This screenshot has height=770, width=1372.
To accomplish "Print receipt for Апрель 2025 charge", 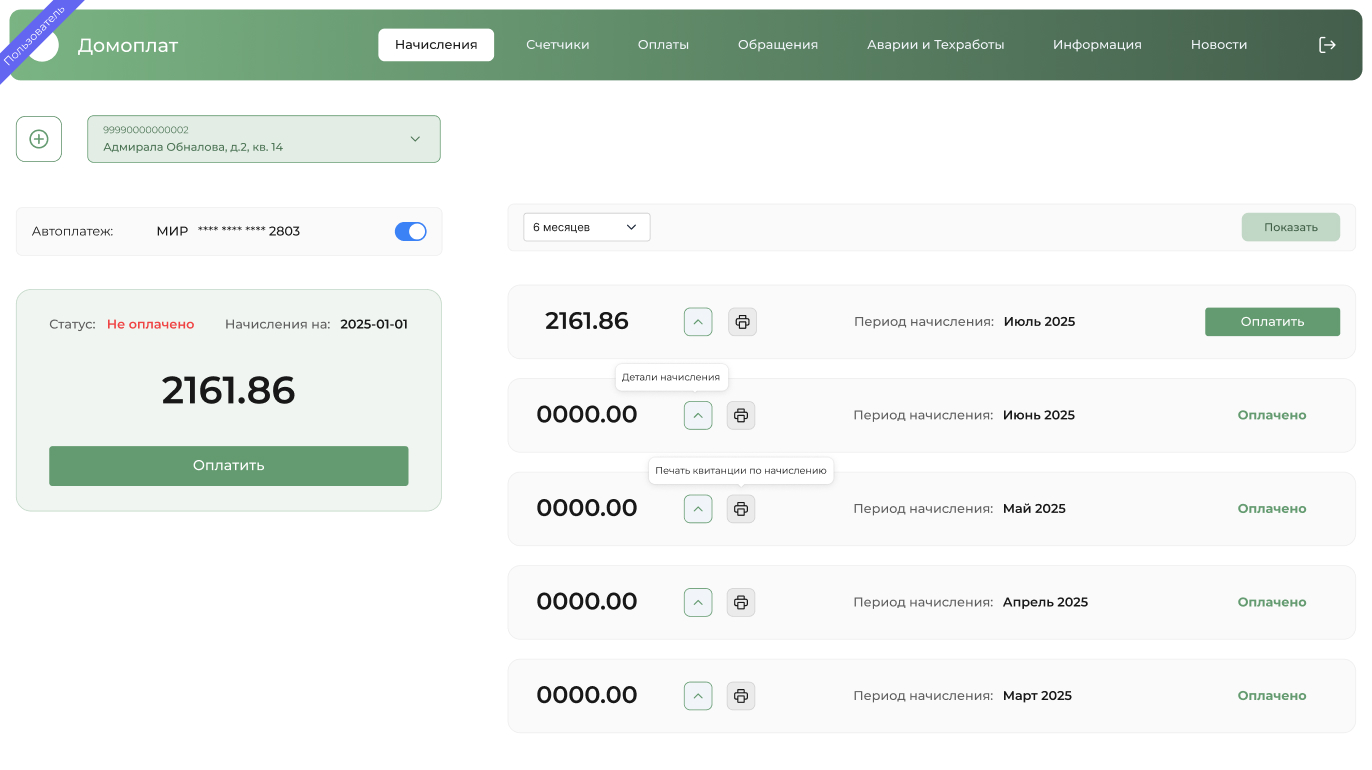I will tap(741, 602).
